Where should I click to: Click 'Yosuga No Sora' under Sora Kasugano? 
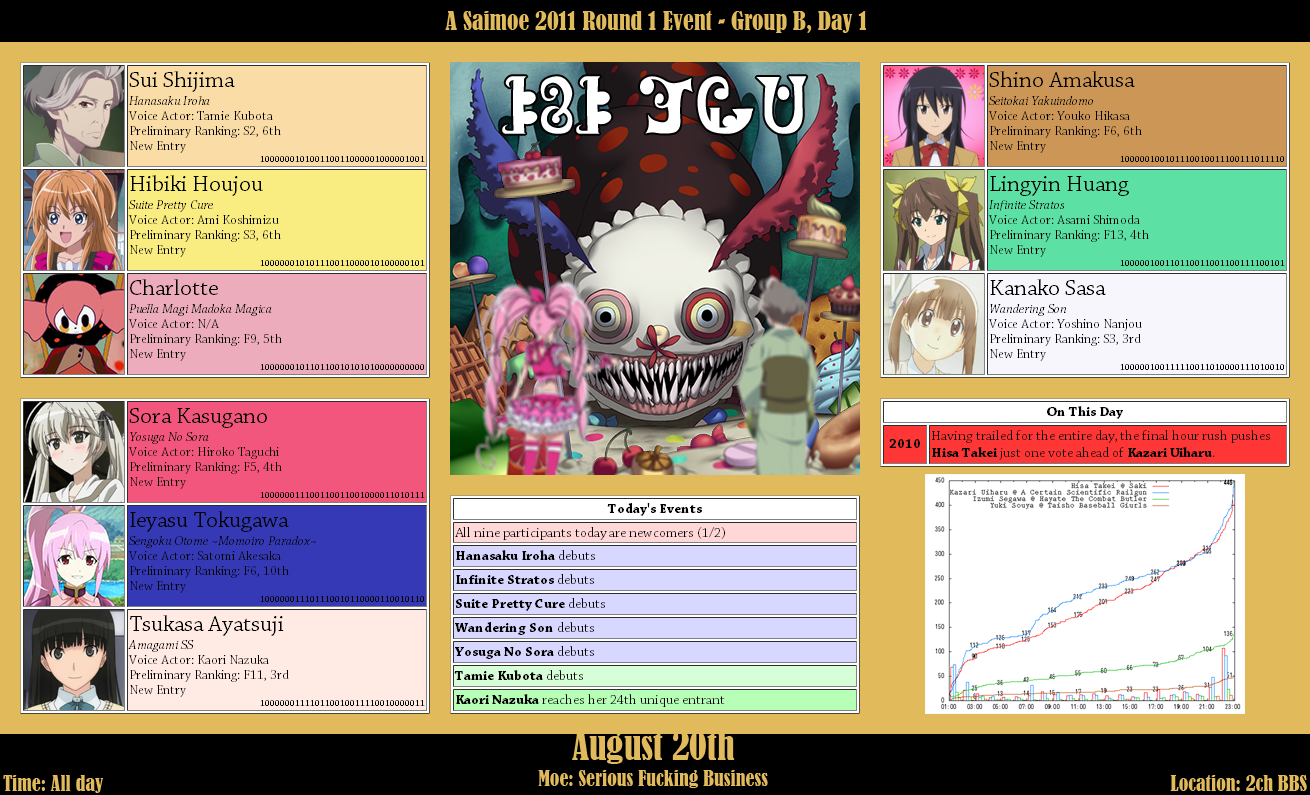[168, 437]
